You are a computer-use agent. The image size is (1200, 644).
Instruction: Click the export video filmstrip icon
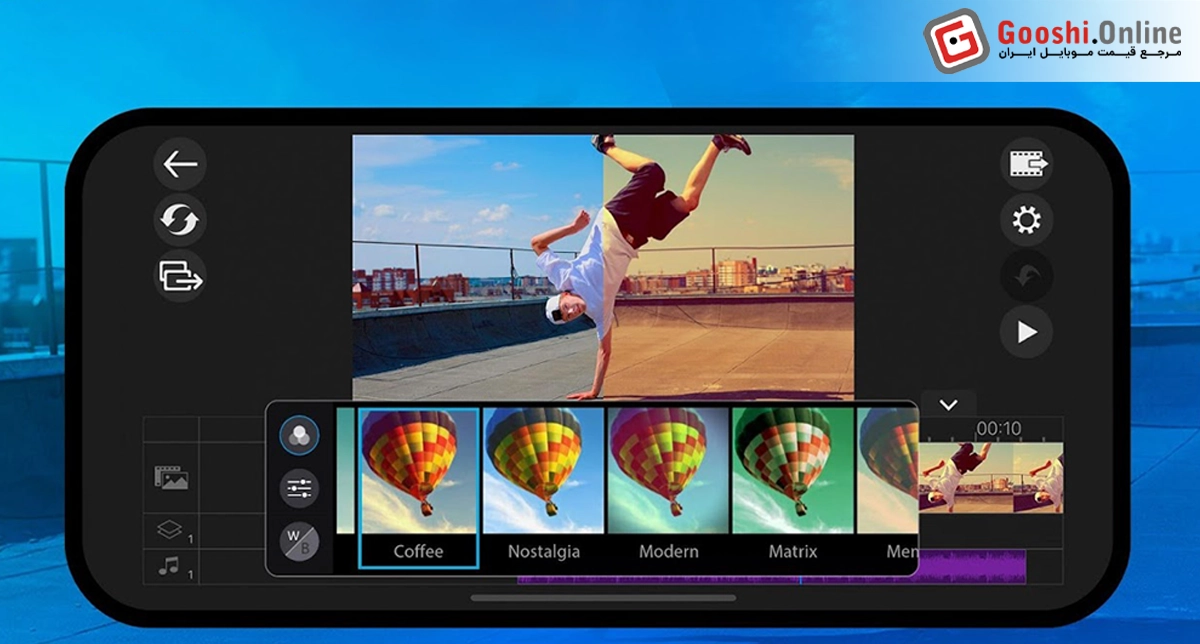click(1027, 164)
